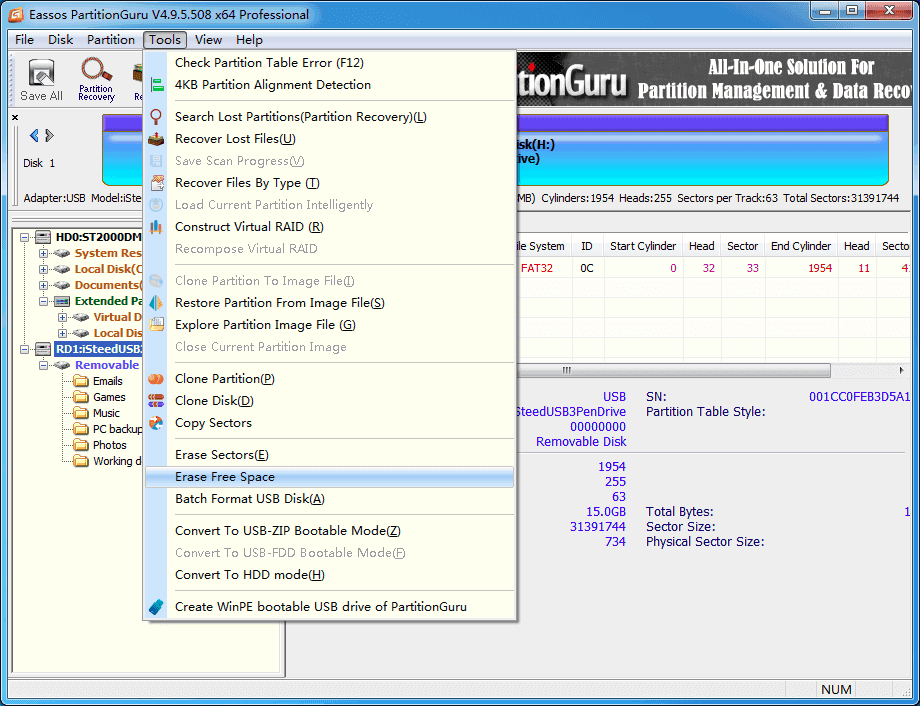Select Erase Sectors(E) menu entry
This screenshot has width=920, height=706.
tap(329, 455)
